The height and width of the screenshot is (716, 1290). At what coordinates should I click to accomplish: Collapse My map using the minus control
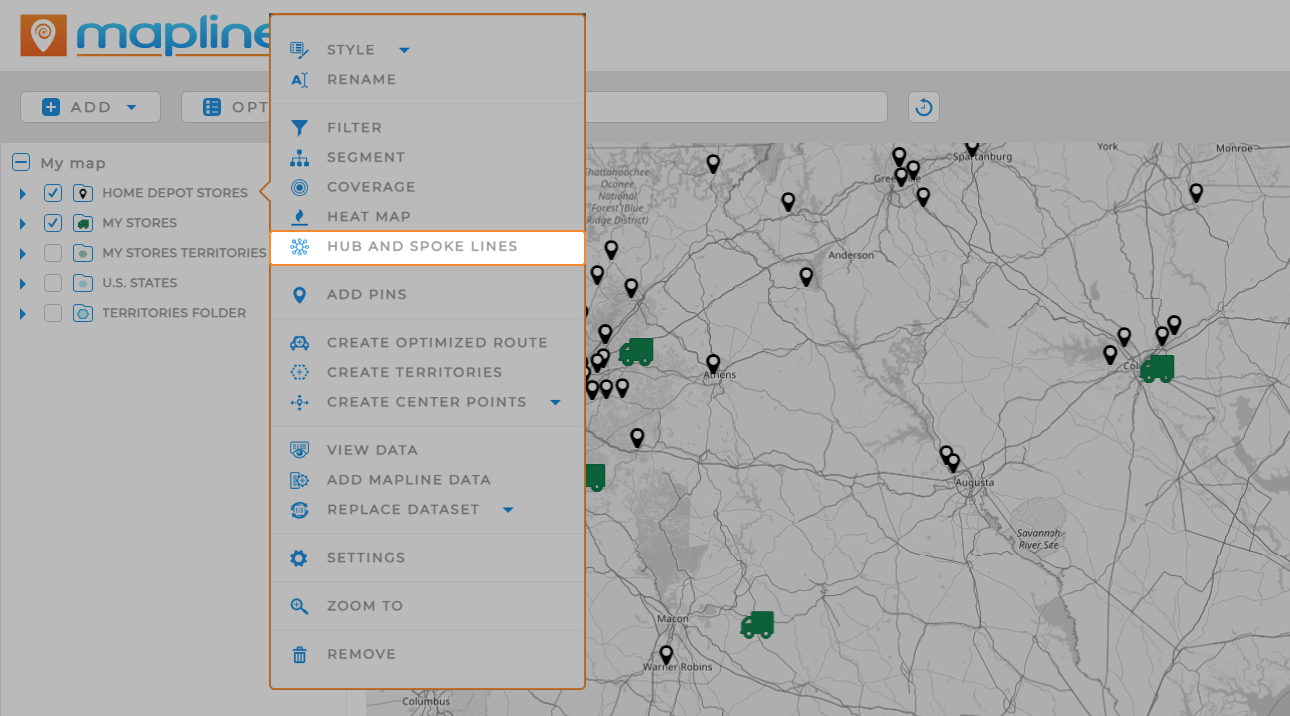pyautogui.click(x=22, y=162)
